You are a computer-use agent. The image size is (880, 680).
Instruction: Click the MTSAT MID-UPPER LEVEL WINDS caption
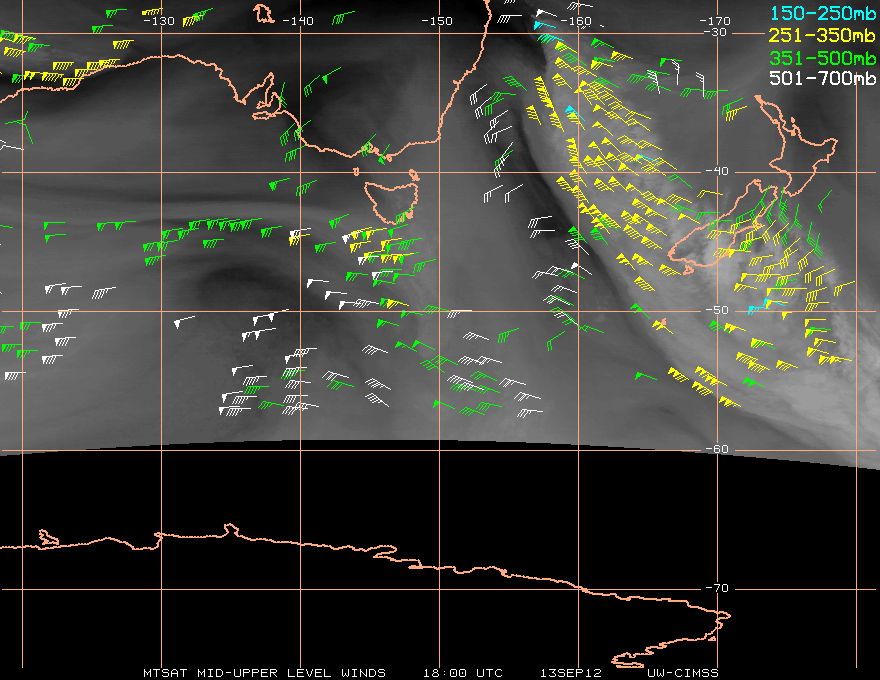pyautogui.click(x=264, y=673)
